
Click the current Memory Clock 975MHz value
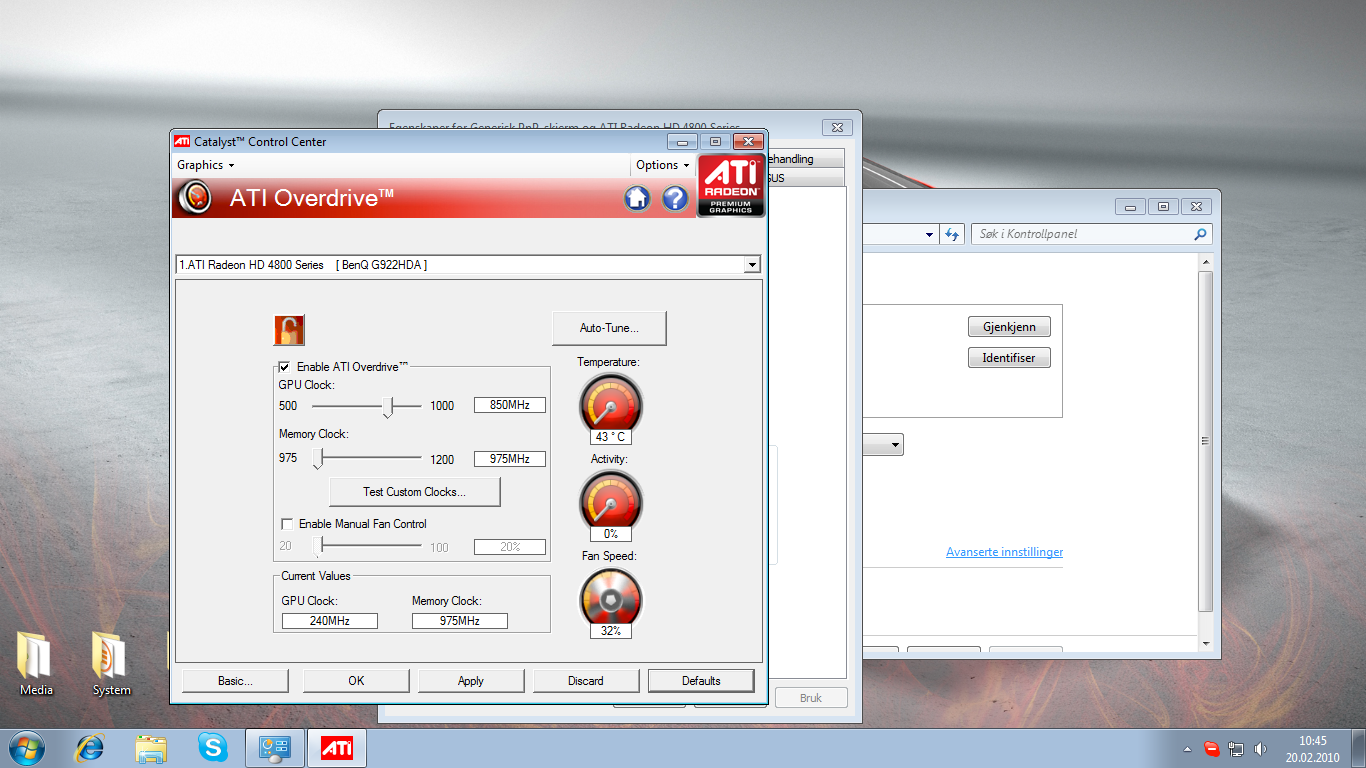click(x=460, y=621)
